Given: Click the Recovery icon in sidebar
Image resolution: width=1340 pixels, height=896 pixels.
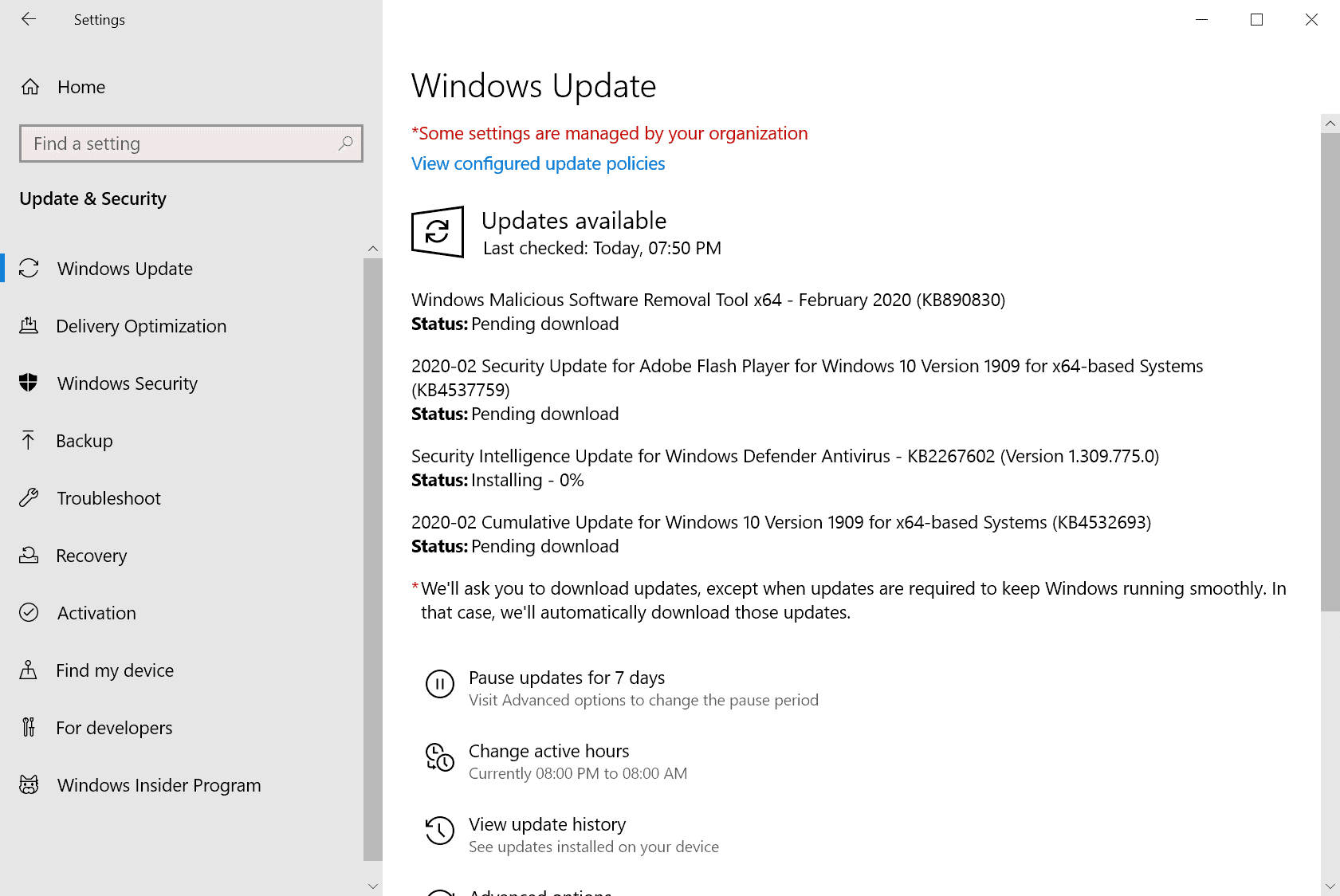Looking at the screenshot, I should tap(29, 556).
